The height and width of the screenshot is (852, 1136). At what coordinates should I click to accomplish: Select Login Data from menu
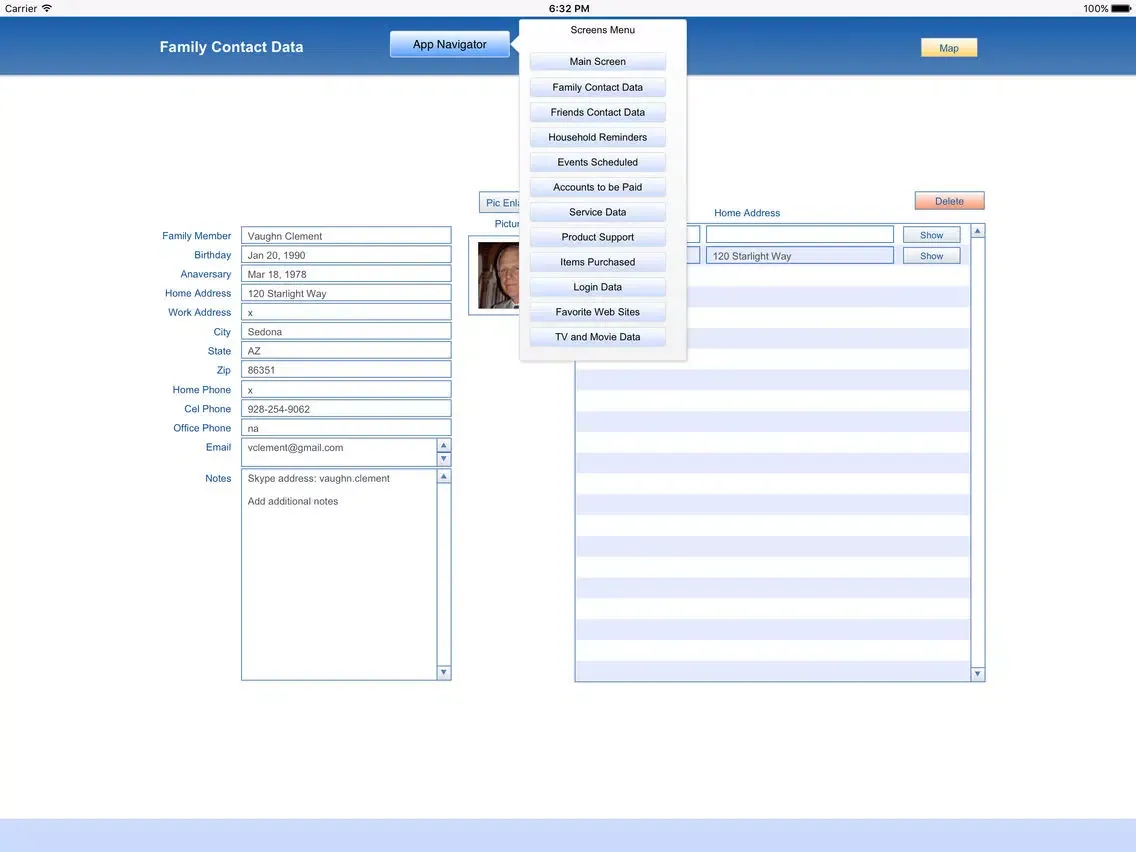(x=597, y=287)
